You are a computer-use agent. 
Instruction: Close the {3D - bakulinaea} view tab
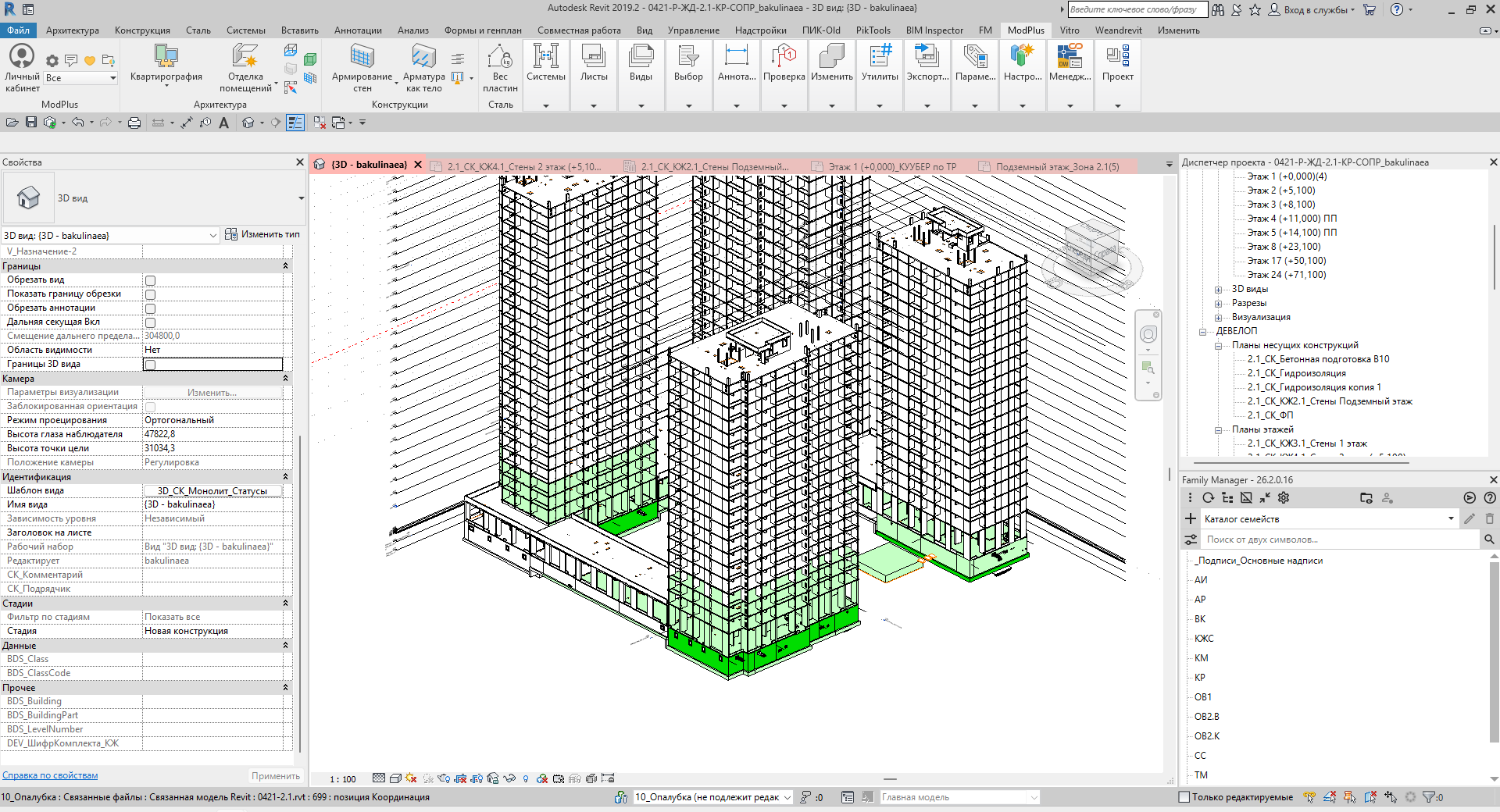coord(418,165)
